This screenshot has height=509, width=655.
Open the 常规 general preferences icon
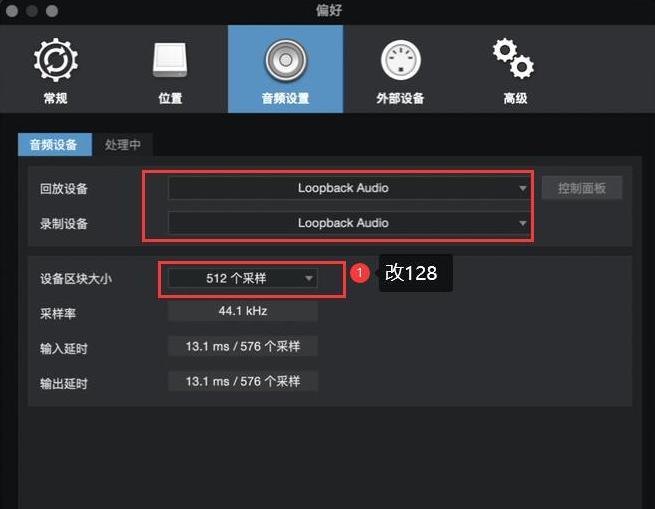(x=56, y=60)
